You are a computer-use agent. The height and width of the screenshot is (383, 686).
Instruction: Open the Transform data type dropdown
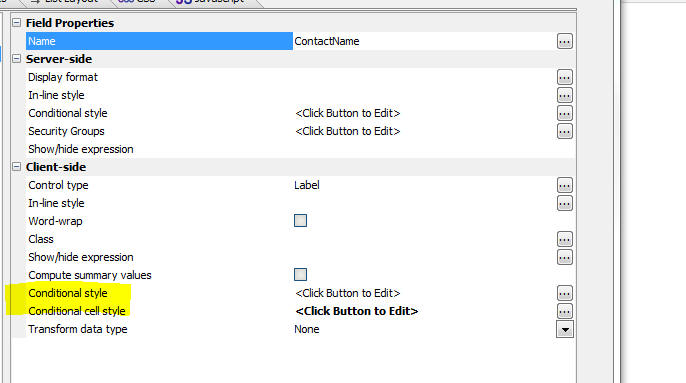coord(564,330)
